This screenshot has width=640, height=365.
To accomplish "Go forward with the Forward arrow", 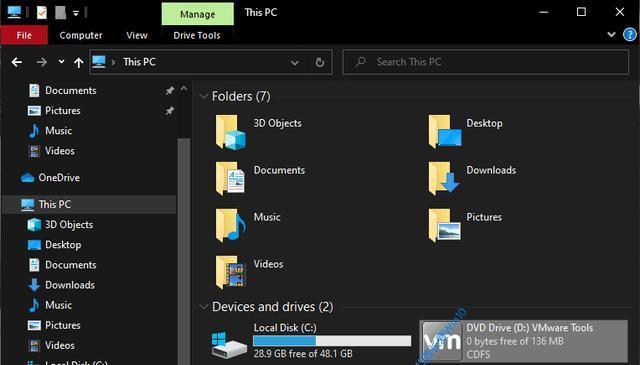I will point(41,62).
